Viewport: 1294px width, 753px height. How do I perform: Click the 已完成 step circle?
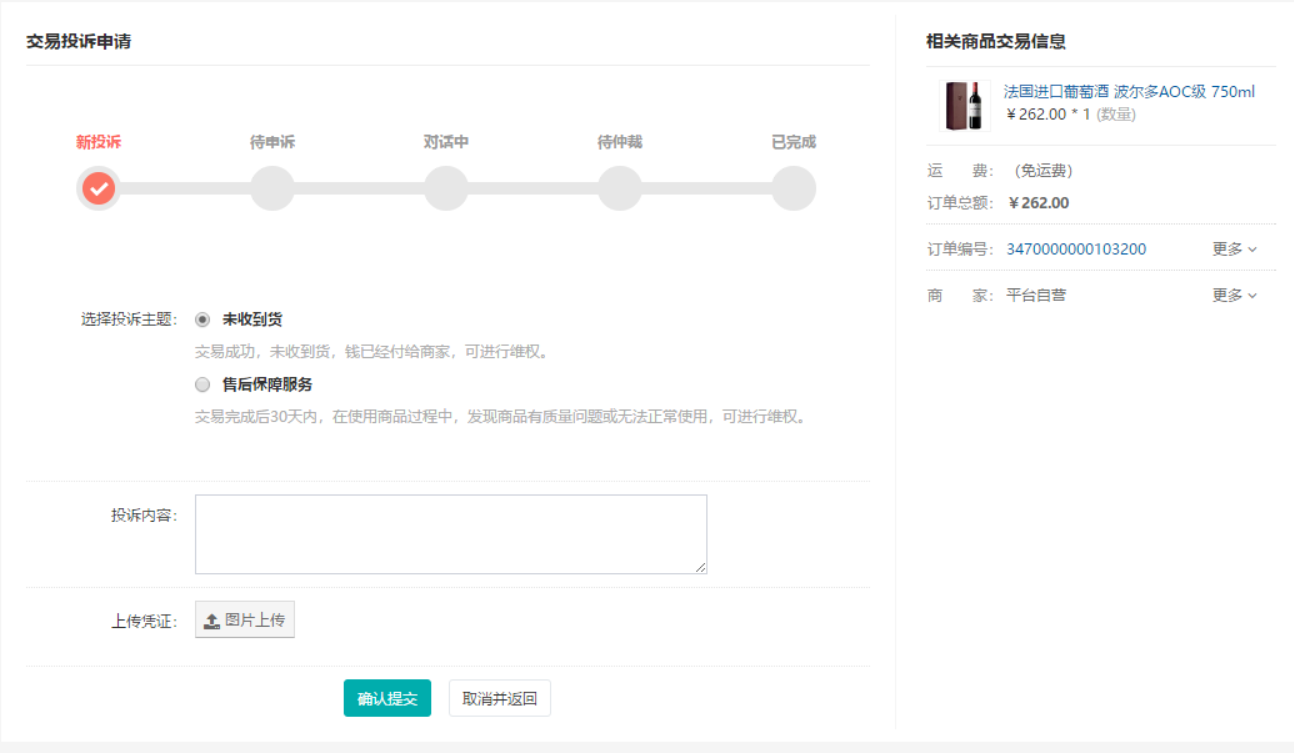click(x=794, y=188)
